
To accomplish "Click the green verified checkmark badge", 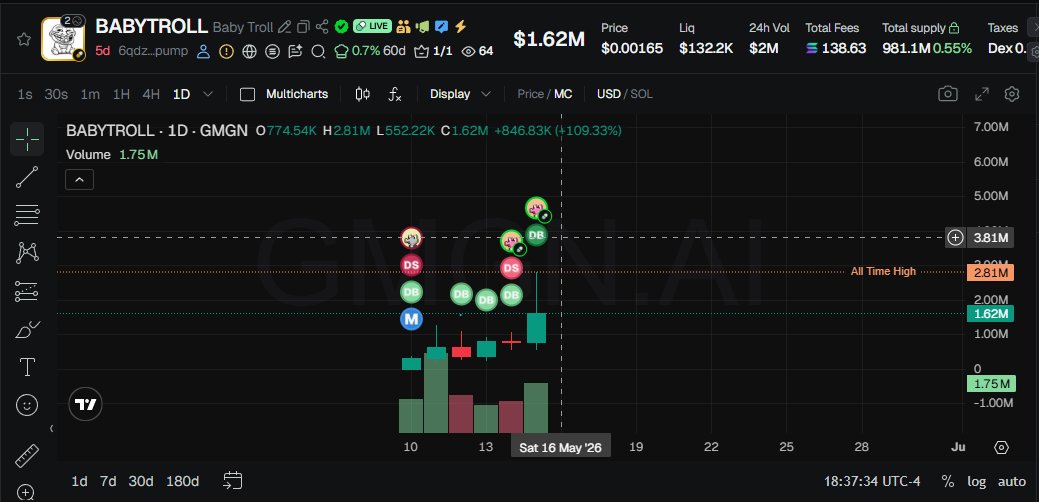I will tap(341, 27).
